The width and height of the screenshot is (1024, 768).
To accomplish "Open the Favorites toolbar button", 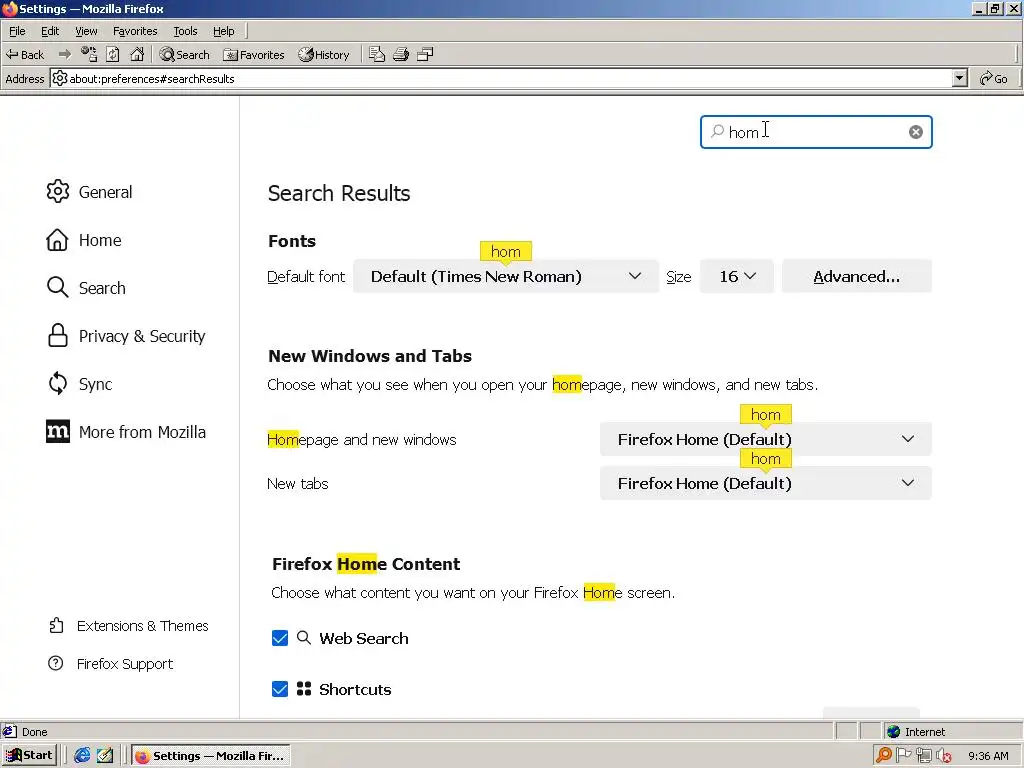I will pos(253,55).
